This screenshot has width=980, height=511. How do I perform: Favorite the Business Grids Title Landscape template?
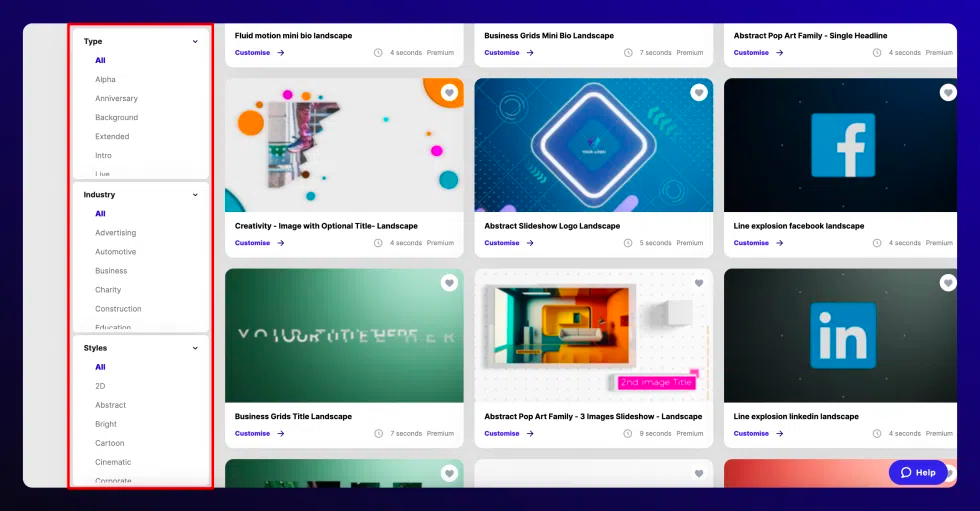pos(449,283)
